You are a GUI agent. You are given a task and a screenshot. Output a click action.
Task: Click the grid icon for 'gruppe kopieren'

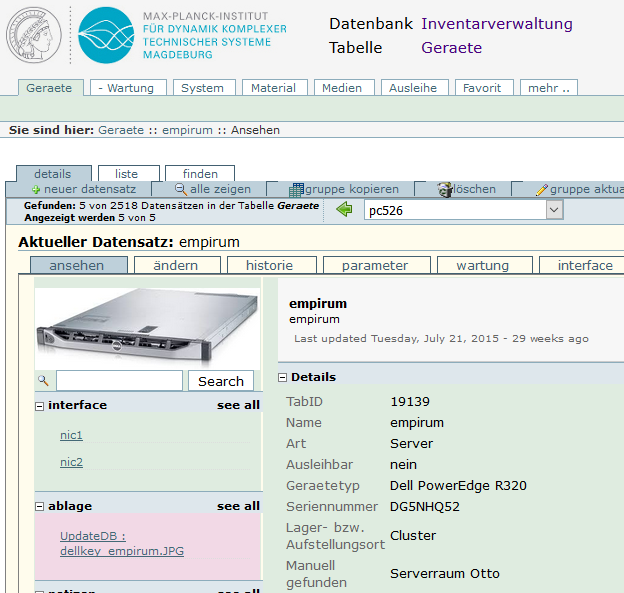click(296, 189)
